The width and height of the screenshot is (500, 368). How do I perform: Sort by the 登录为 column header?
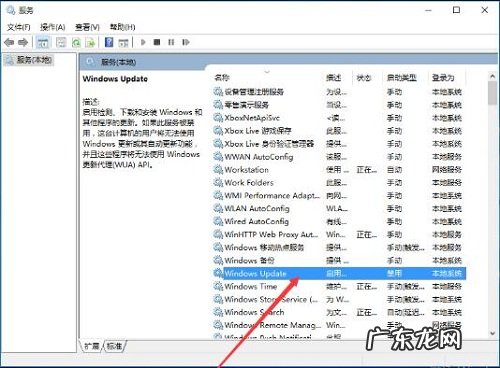point(443,78)
